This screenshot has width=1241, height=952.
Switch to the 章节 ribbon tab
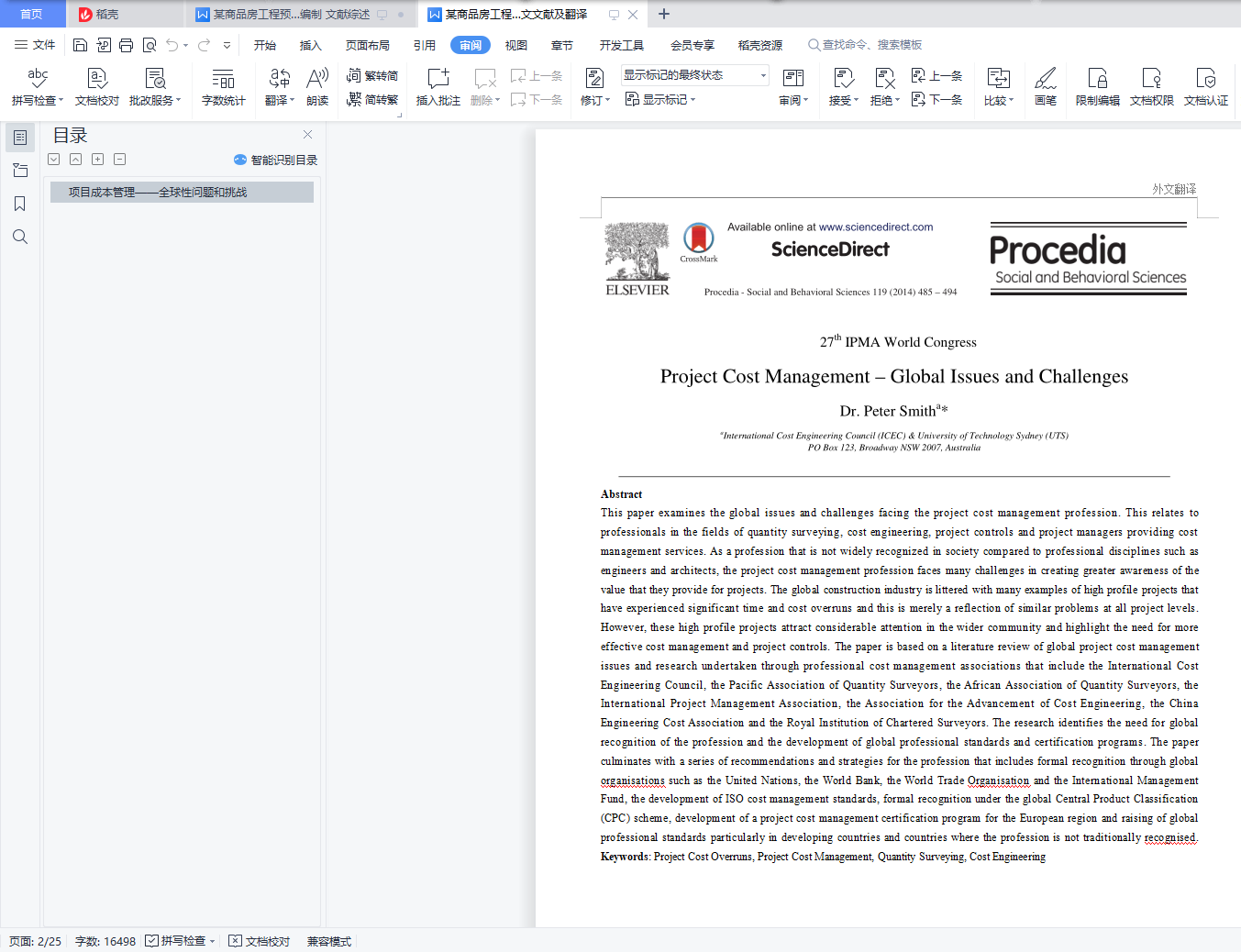point(562,45)
